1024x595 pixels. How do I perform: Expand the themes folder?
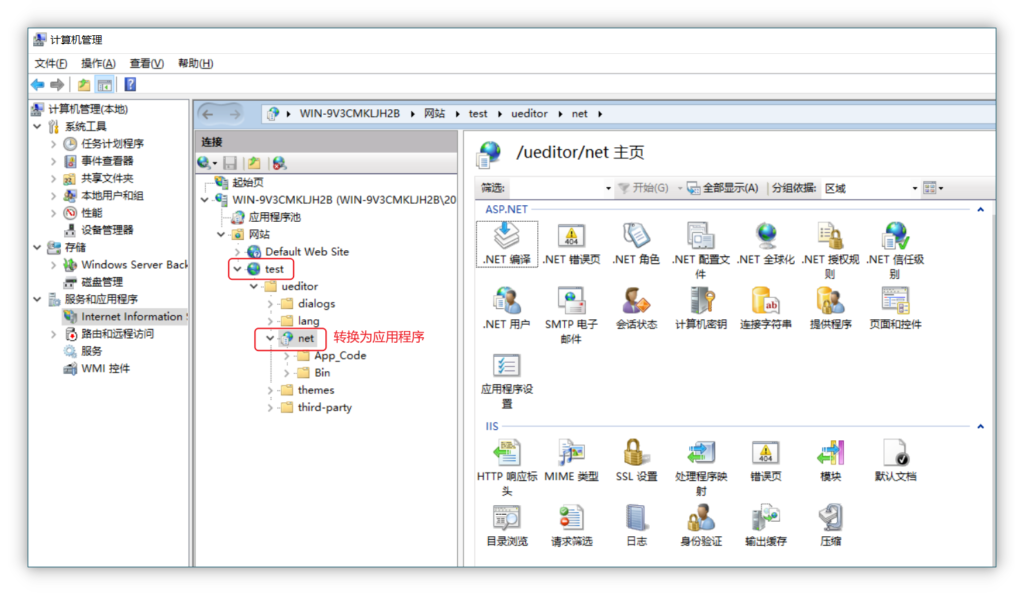coord(270,390)
